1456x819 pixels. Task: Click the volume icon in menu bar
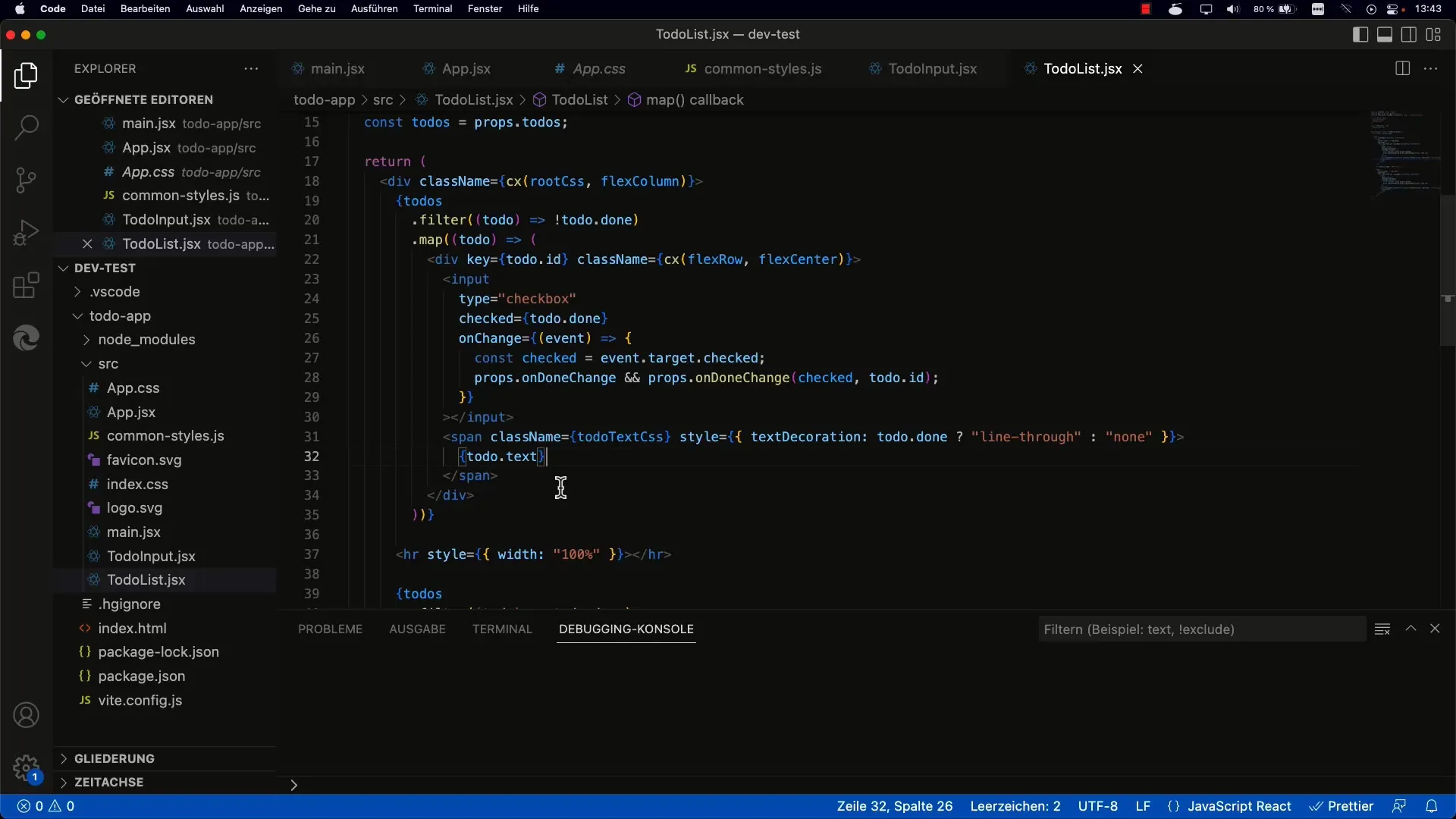pos(1233,9)
